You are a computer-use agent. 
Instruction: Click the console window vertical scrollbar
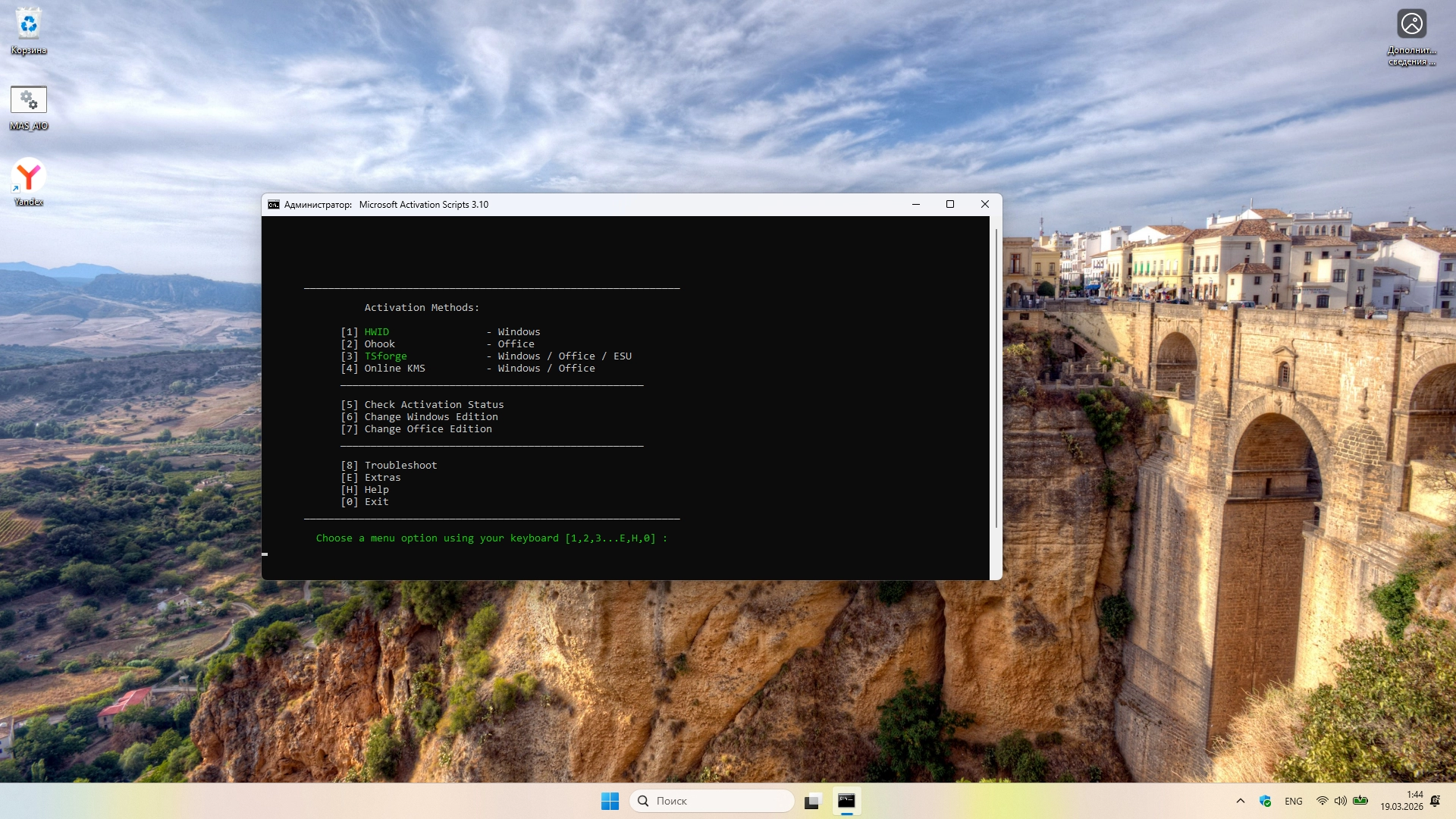[x=996, y=379]
